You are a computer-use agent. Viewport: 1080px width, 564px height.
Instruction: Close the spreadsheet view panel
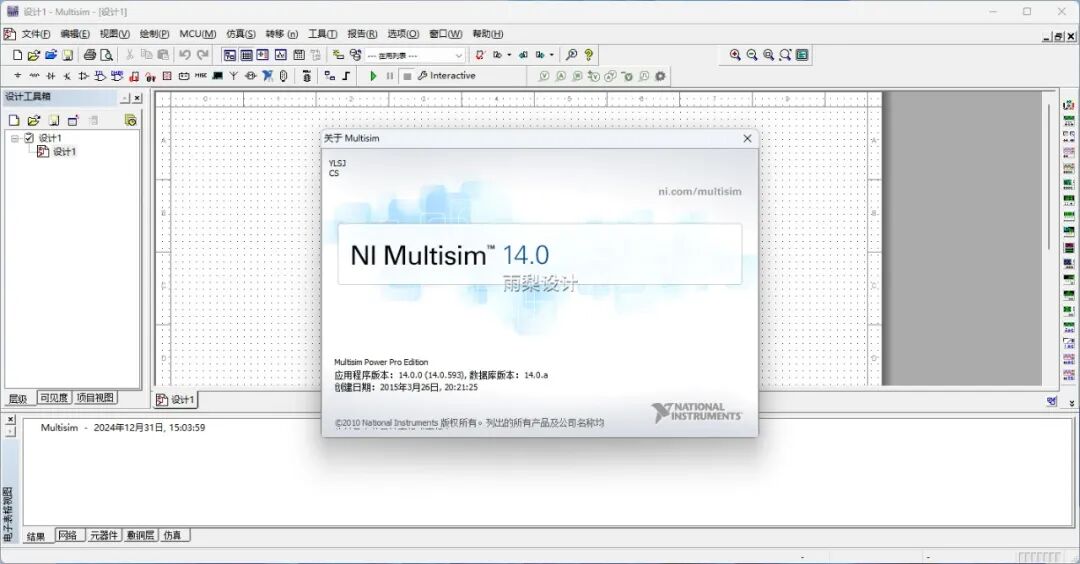(x=10, y=419)
